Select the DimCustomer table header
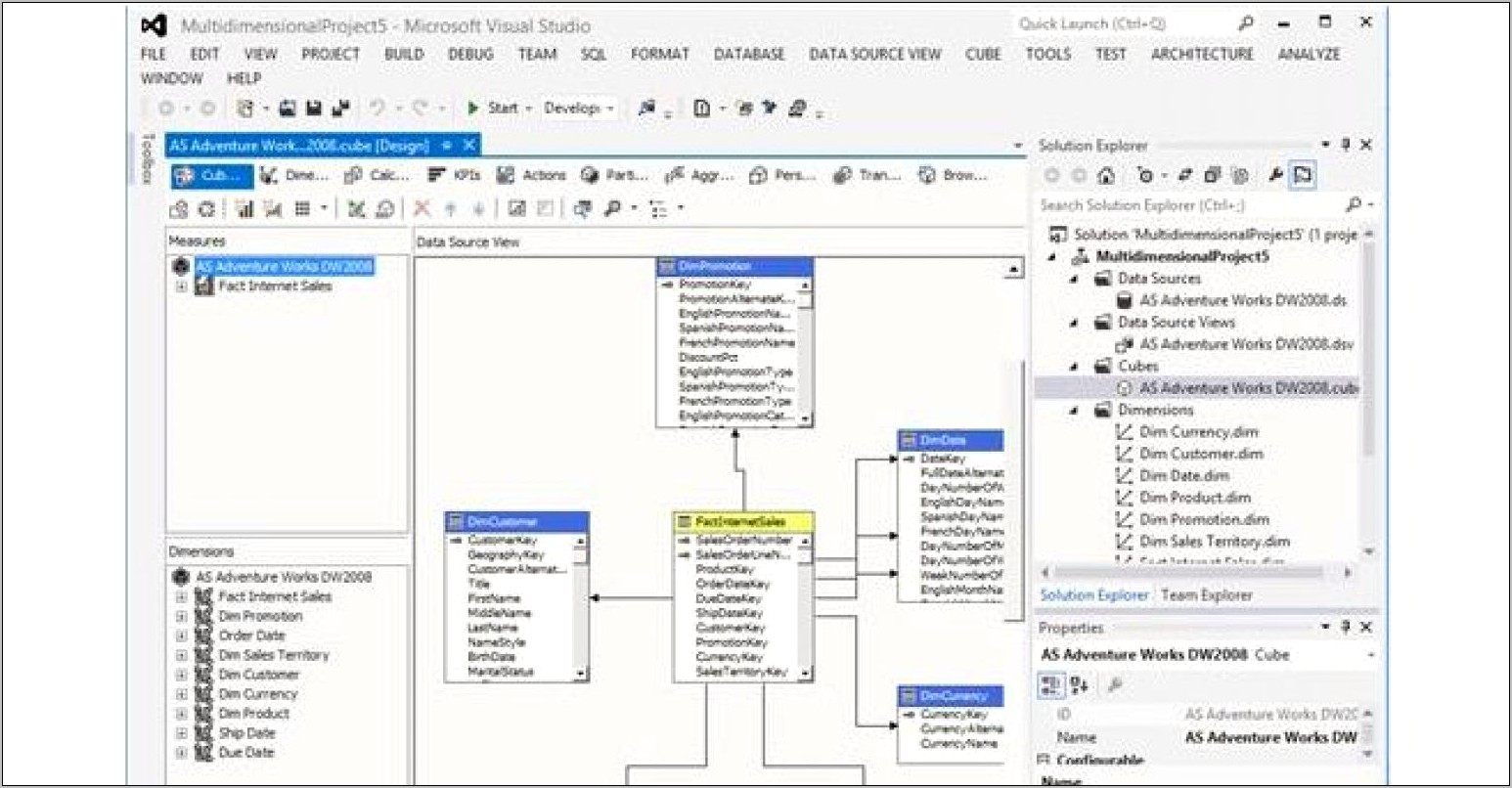Screen dimensions: 1512x788 pyautogui.click(x=516, y=522)
